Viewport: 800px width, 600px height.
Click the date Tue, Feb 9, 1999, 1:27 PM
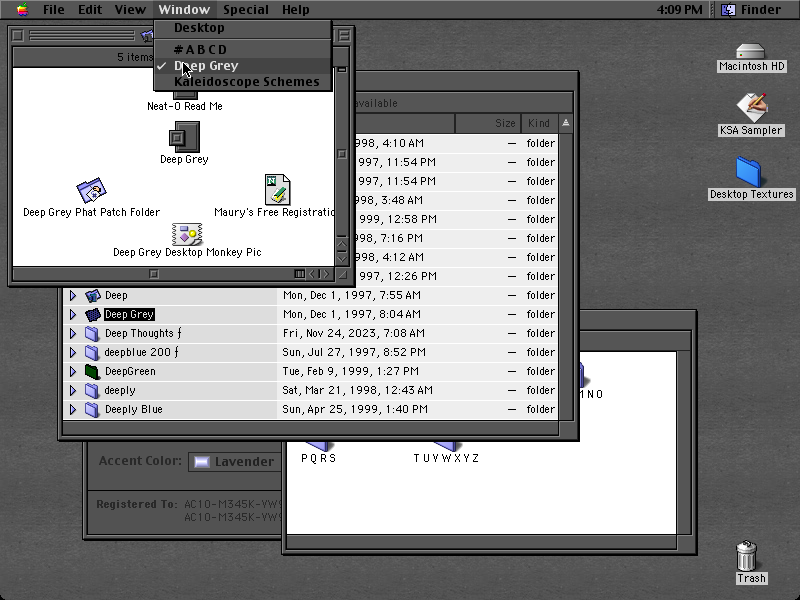[x=351, y=371]
